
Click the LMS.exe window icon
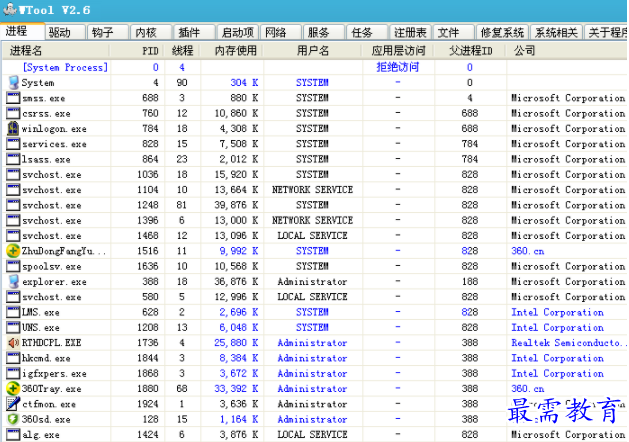[x=13, y=312]
